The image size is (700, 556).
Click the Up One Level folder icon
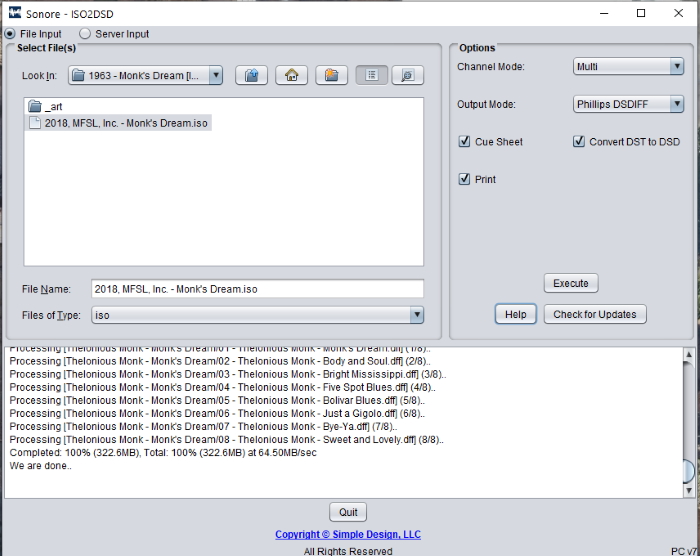(251, 75)
